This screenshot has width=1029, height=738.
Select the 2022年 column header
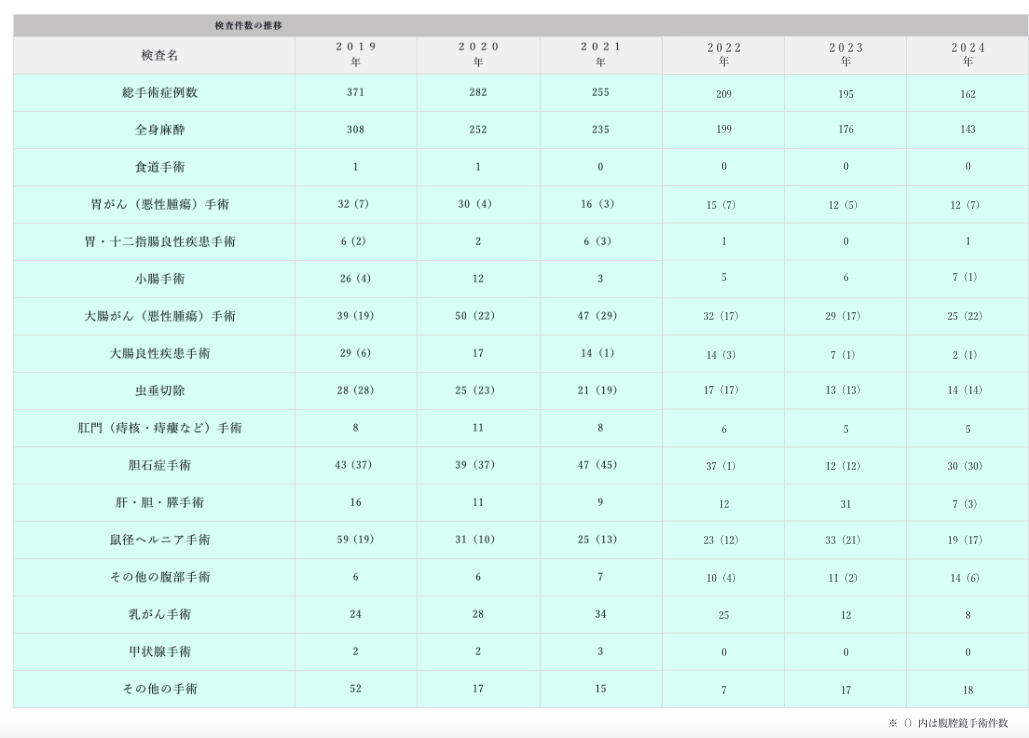click(724, 54)
